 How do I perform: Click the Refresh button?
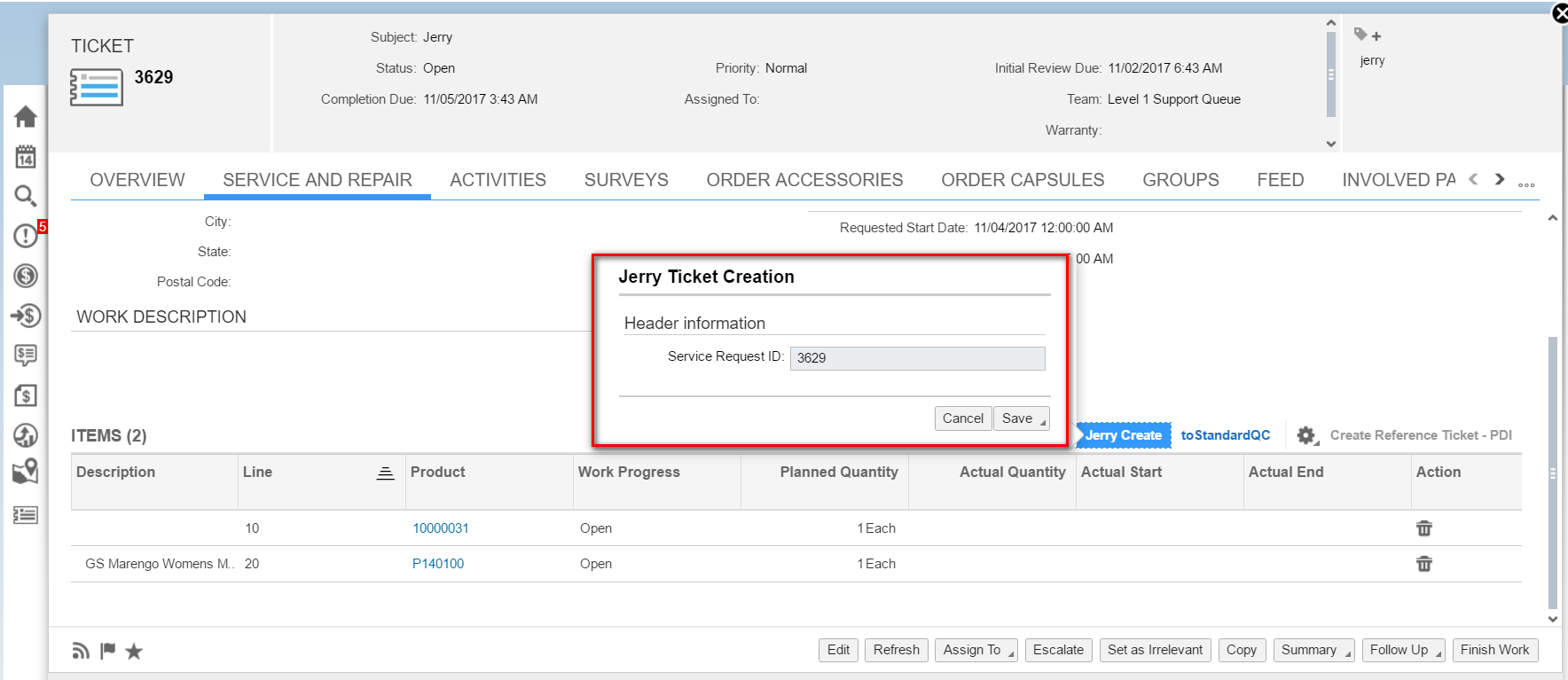(x=897, y=650)
